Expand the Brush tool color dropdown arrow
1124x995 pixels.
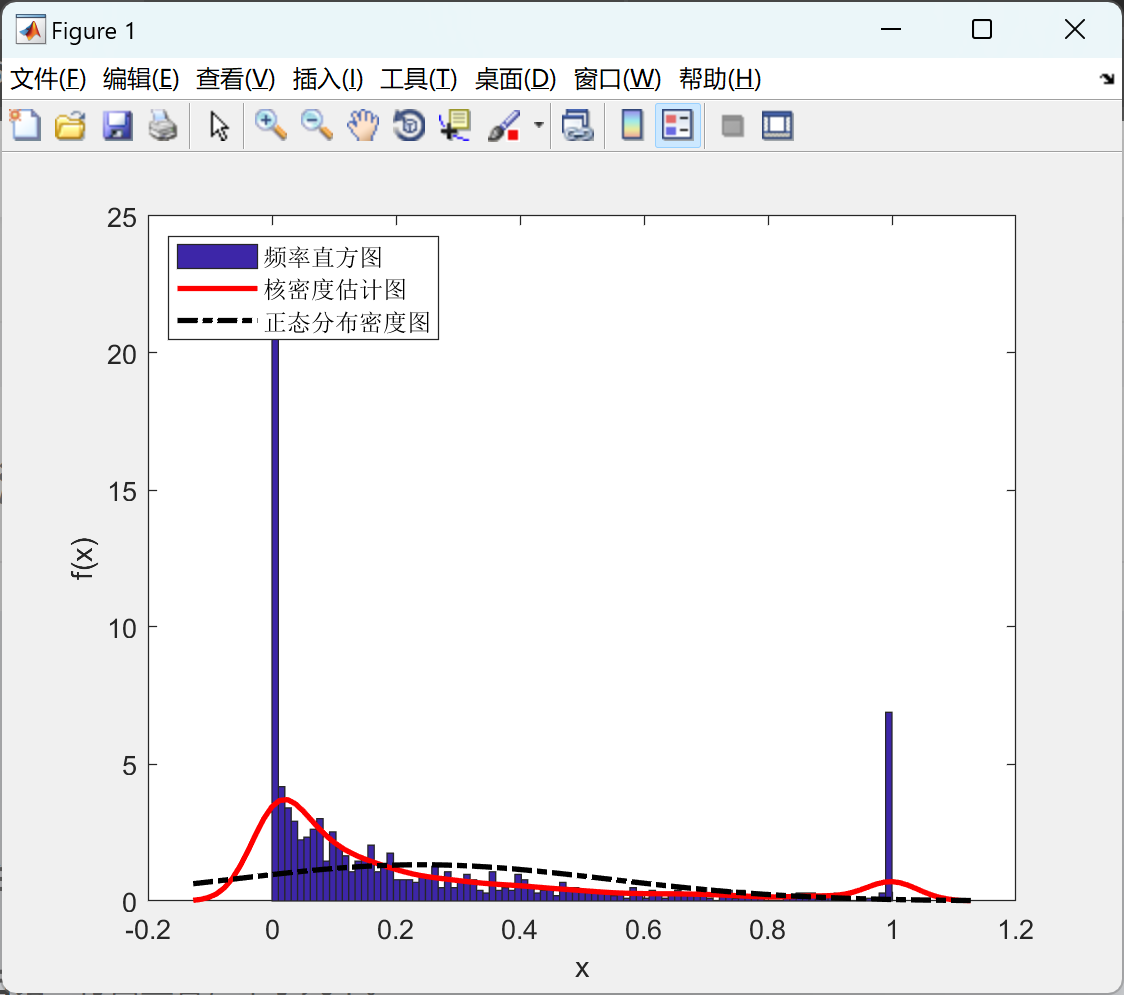(538, 125)
